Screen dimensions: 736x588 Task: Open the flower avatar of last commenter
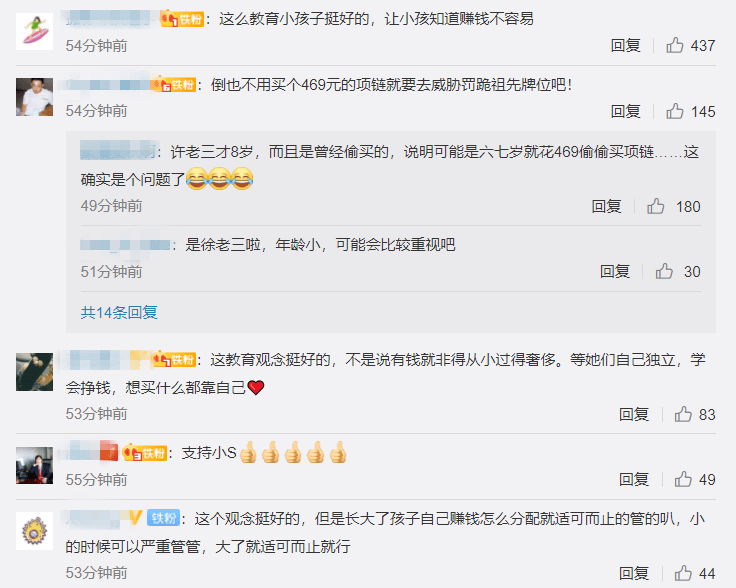[x=34, y=531]
